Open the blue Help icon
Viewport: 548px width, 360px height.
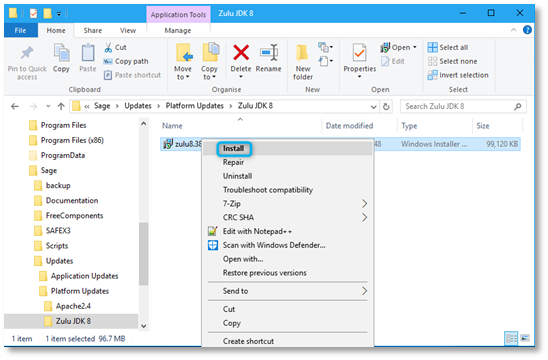pyautogui.click(x=527, y=30)
